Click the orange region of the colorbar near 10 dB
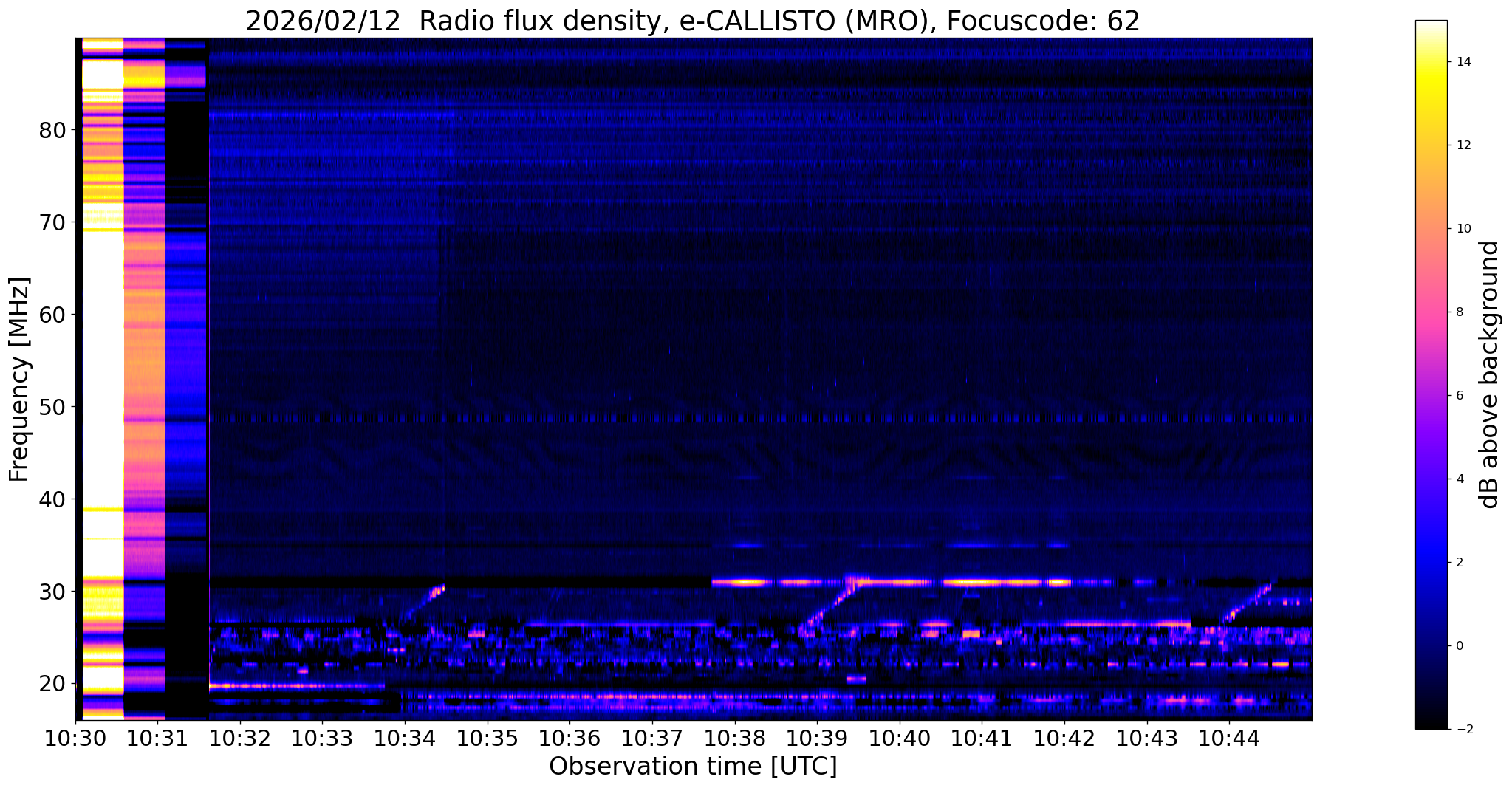Viewport: 1512px width, 788px height. coord(1431,229)
